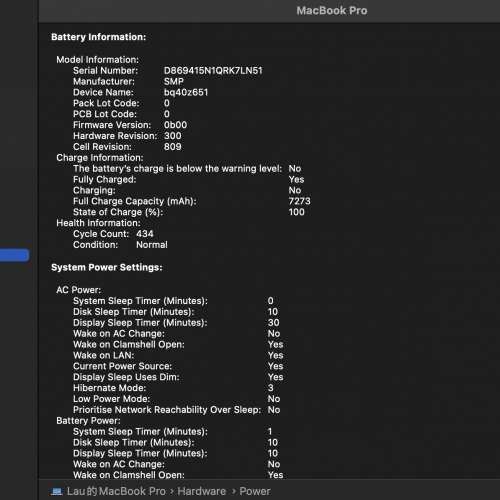Image resolution: width=500 pixels, height=500 pixels.
Task: Click the battery warning level value No
Action: tap(295, 169)
